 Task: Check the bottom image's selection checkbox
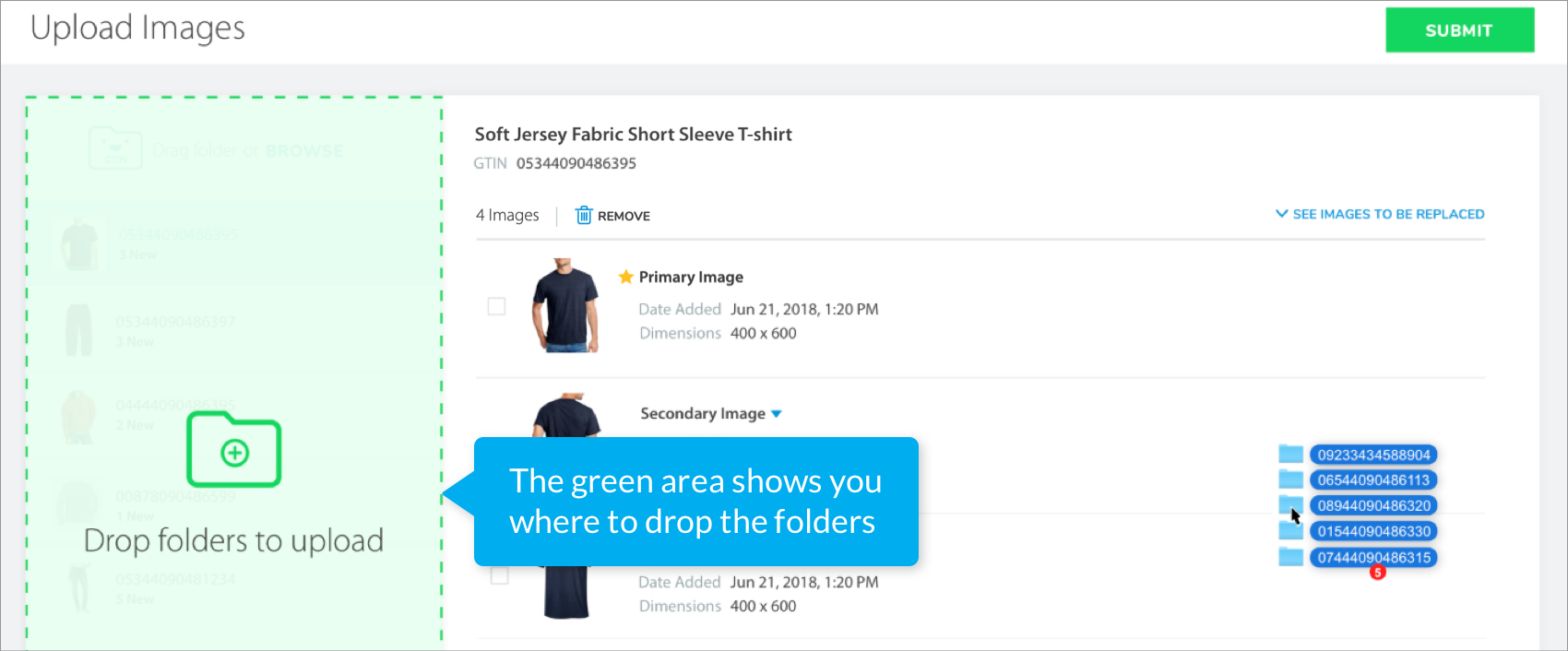[499, 574]
